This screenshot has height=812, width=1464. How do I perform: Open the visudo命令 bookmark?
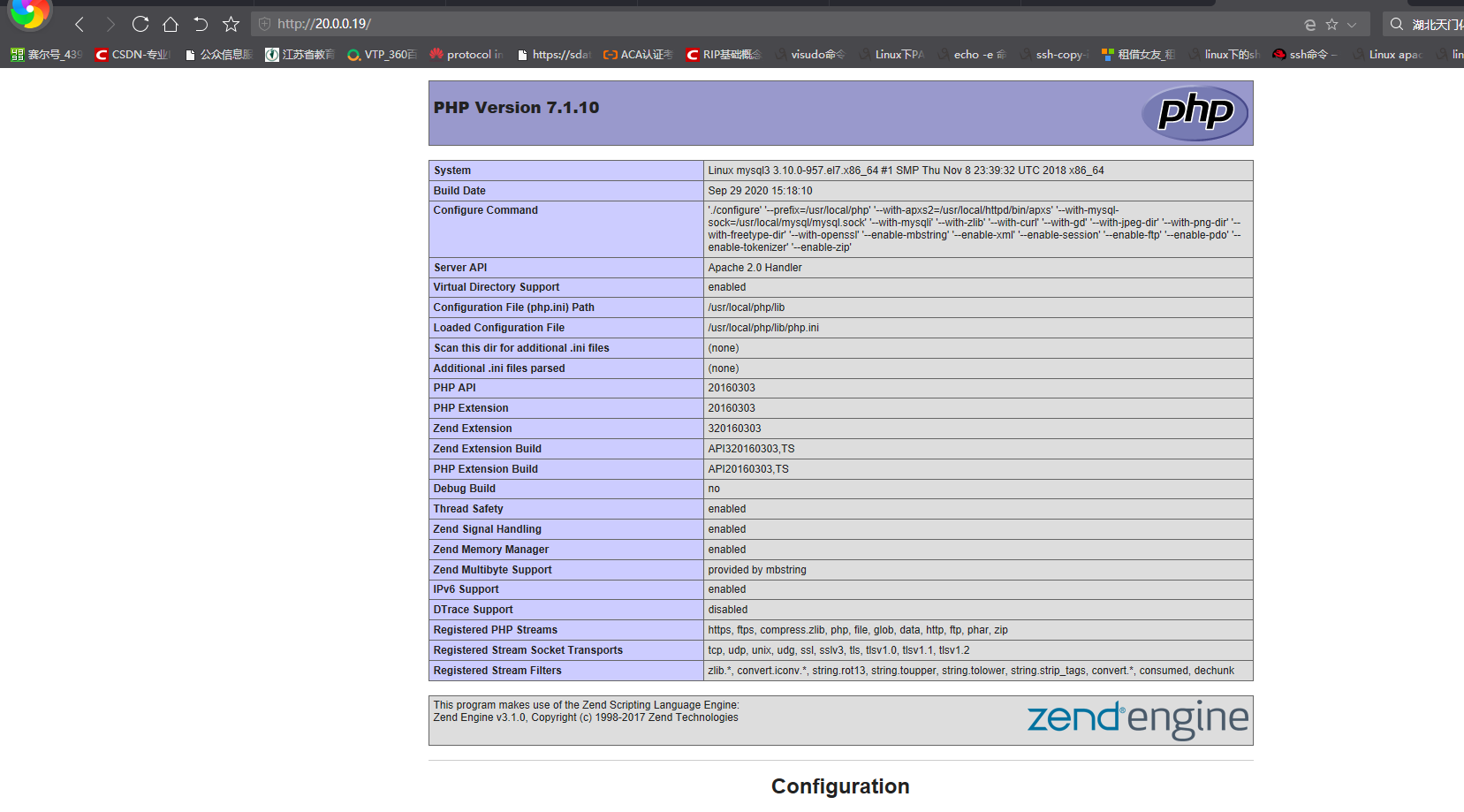(x=810, y=55)
